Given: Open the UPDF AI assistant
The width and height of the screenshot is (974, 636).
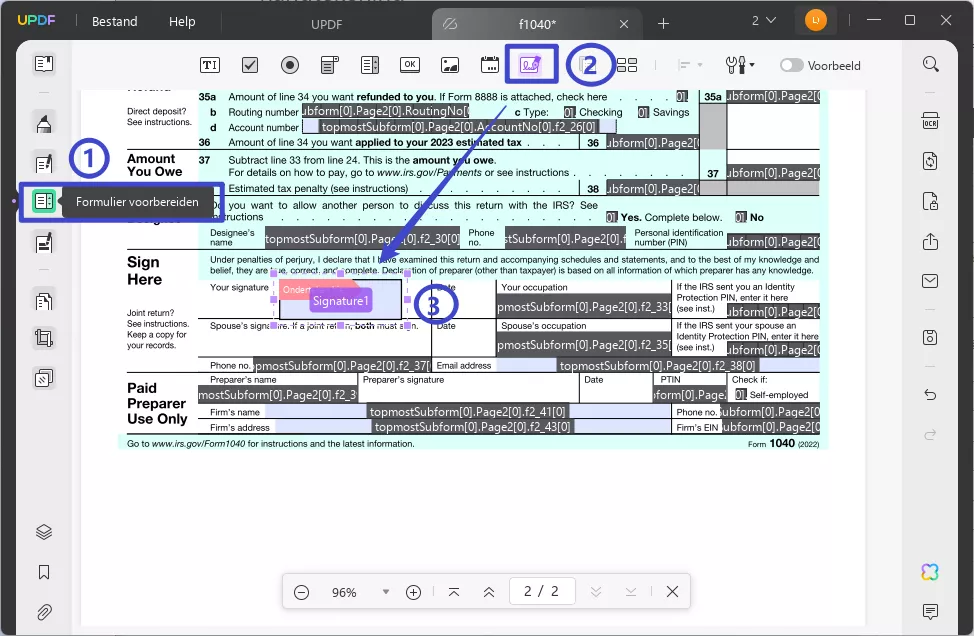Looking at the screenshot, I should 930,571.
